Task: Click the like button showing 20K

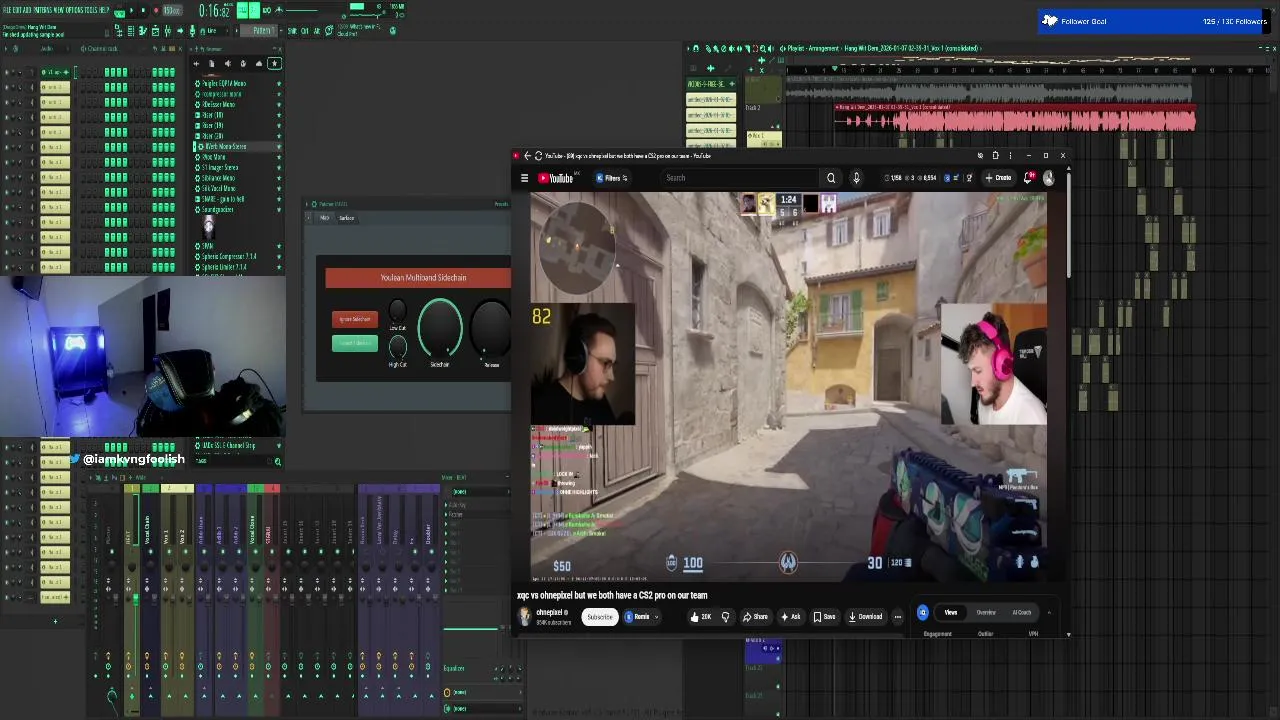Action: 700,616
